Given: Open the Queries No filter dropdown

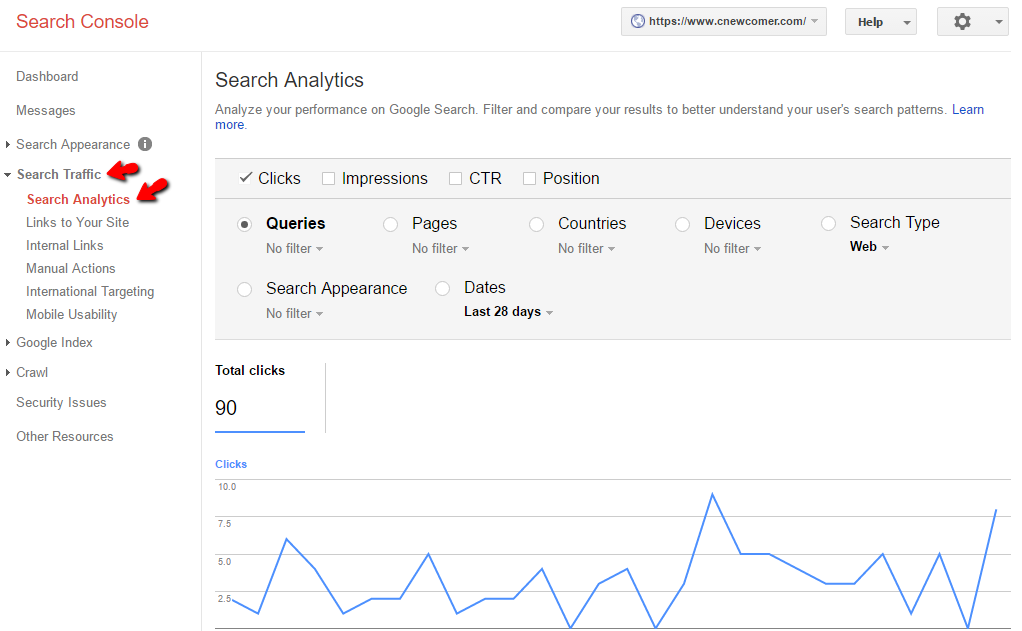Looking at the screenshot, I should [x=295, y=248].
